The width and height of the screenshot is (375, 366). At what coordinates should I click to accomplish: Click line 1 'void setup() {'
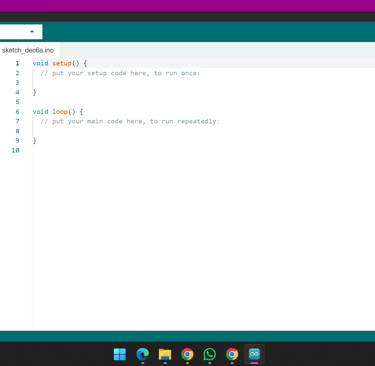click(60, 63)
